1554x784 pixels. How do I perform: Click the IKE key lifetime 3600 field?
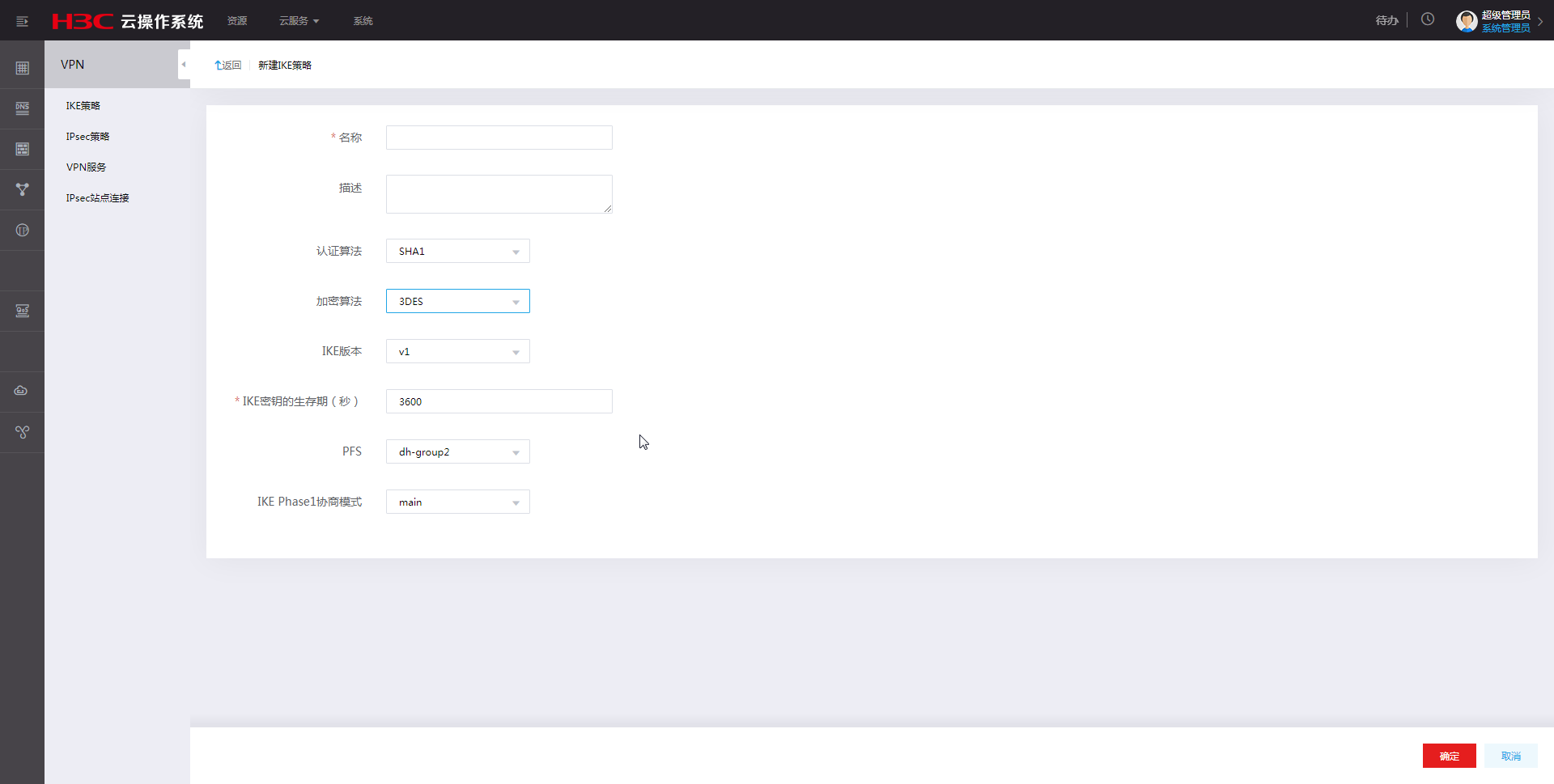(499, 402)
